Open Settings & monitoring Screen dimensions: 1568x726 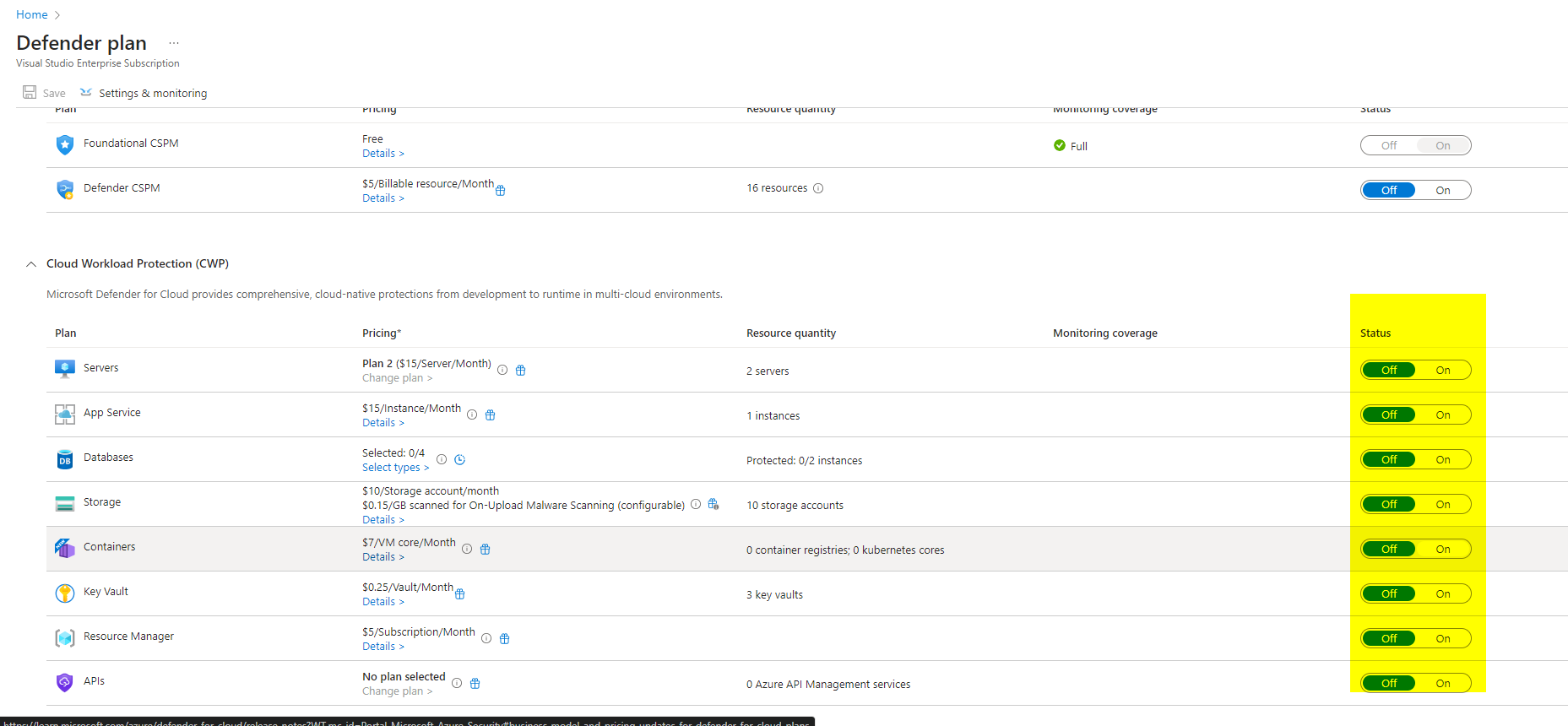pos(144,93)
